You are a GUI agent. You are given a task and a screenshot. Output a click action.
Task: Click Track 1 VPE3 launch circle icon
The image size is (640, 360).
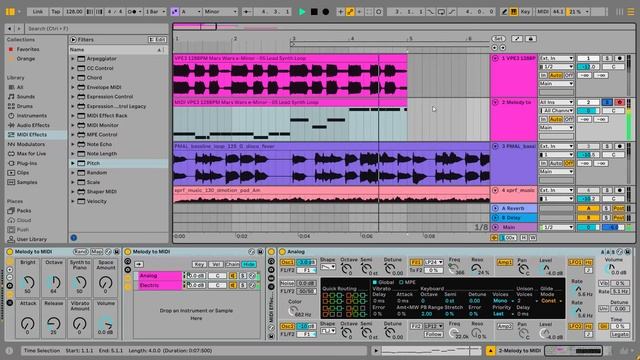click(495, 58)
